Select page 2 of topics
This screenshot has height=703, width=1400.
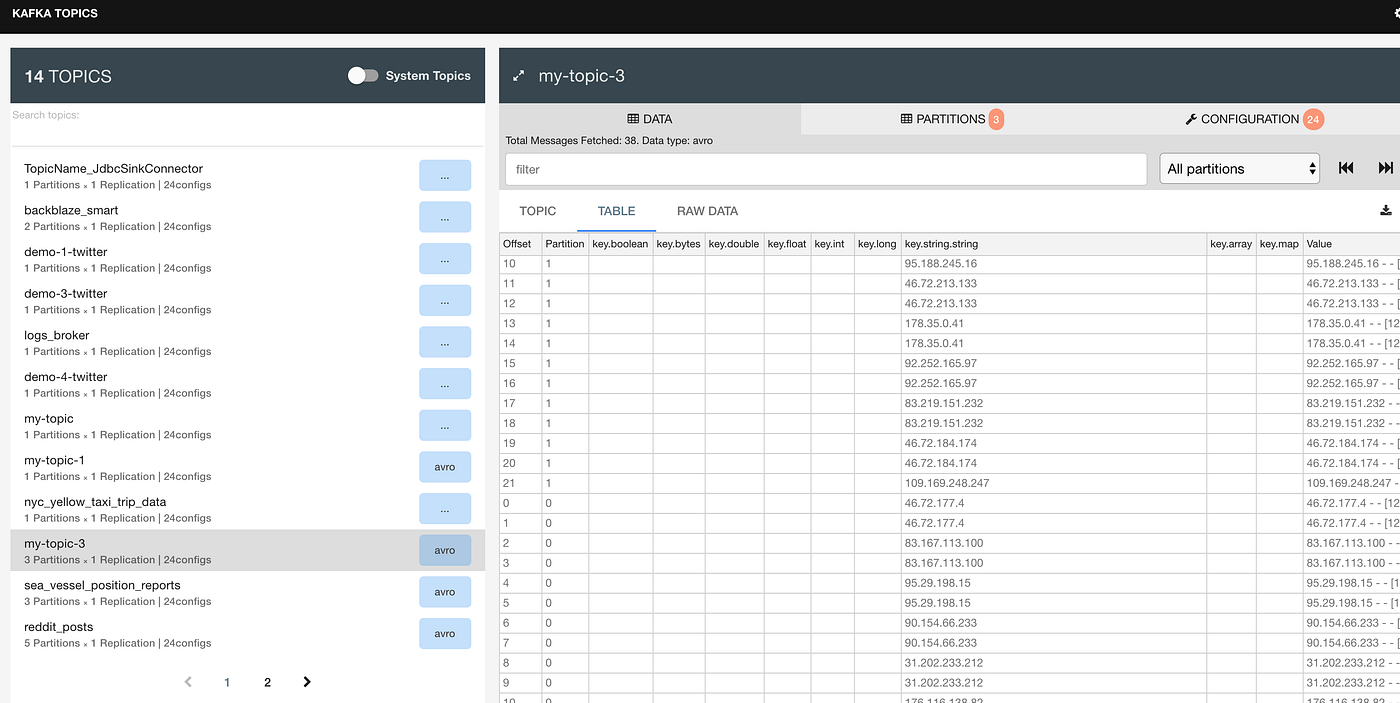(266, 681)
